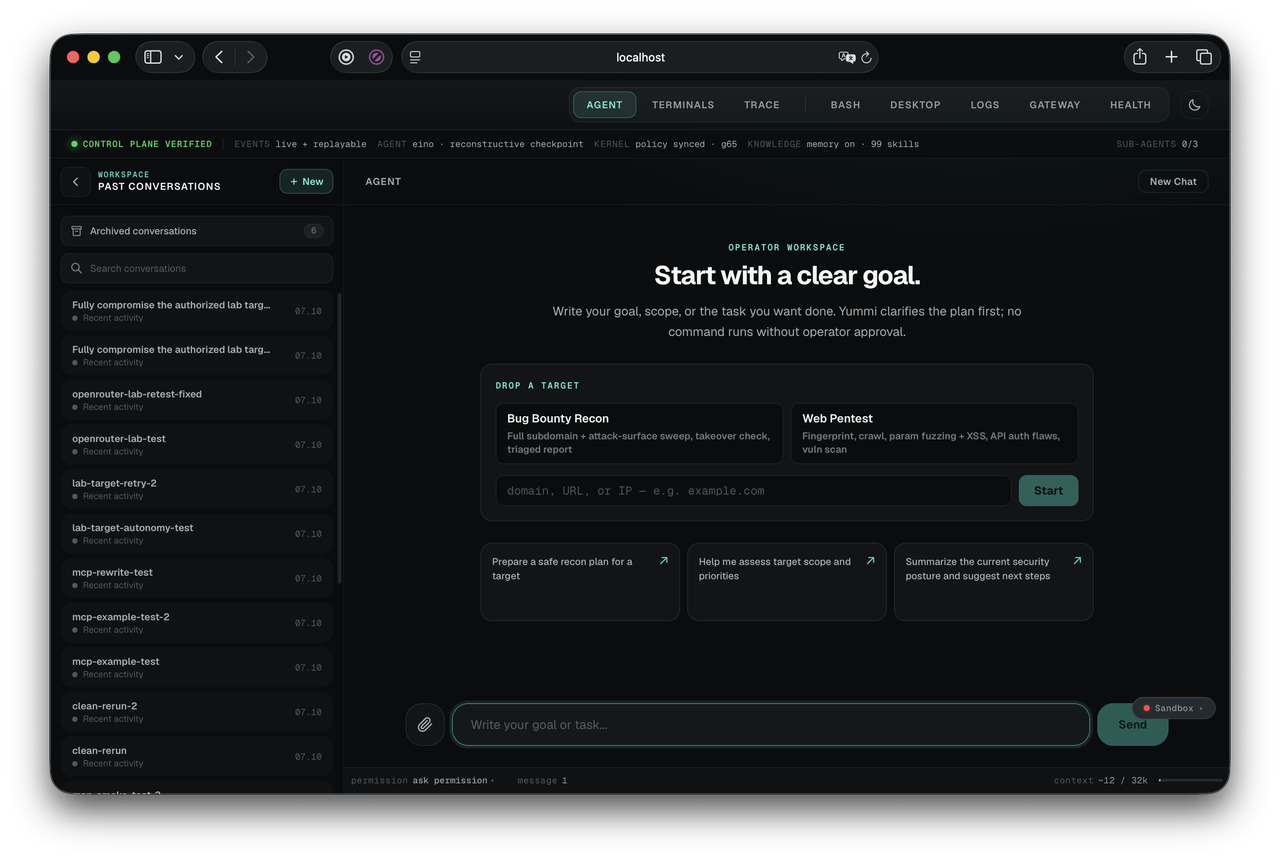Screen dimensions: 1280x860
Task: Reload the localhost page
Action: pos(867,57)
